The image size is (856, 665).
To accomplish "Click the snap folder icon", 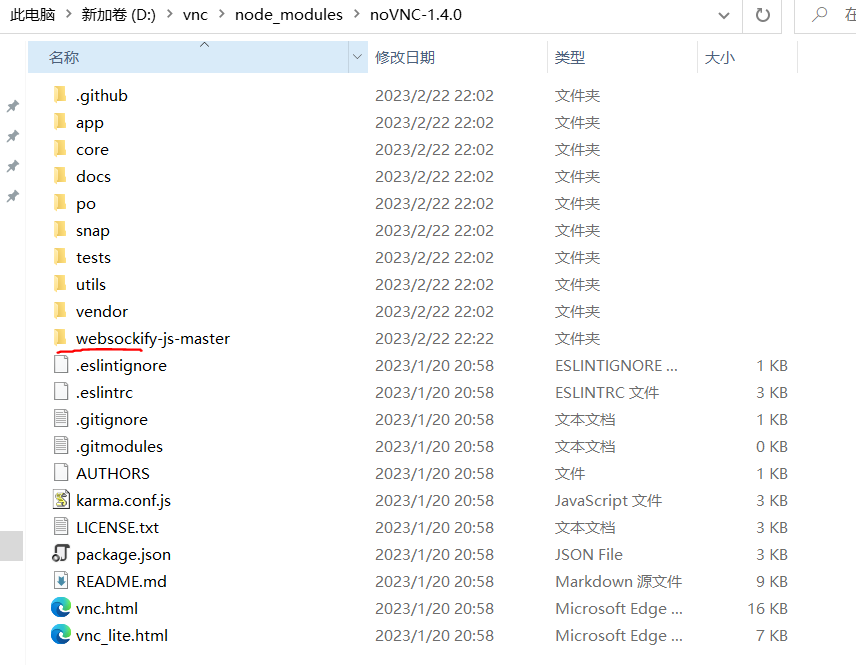I will [x=60, y=229].
